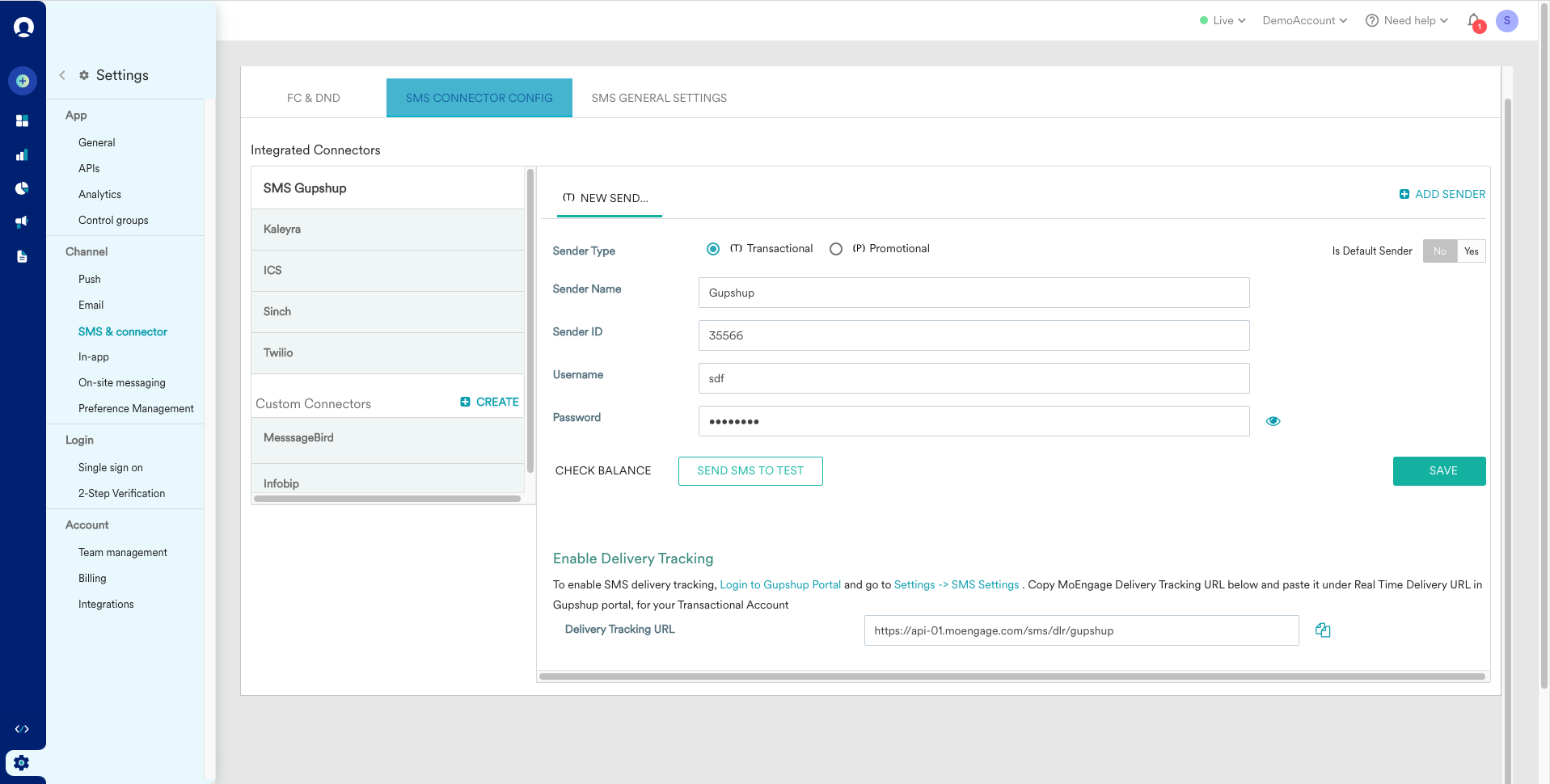The width and height of the screenshot is (1550, 784).
Task: Open Team management settings
Action: 123,552
